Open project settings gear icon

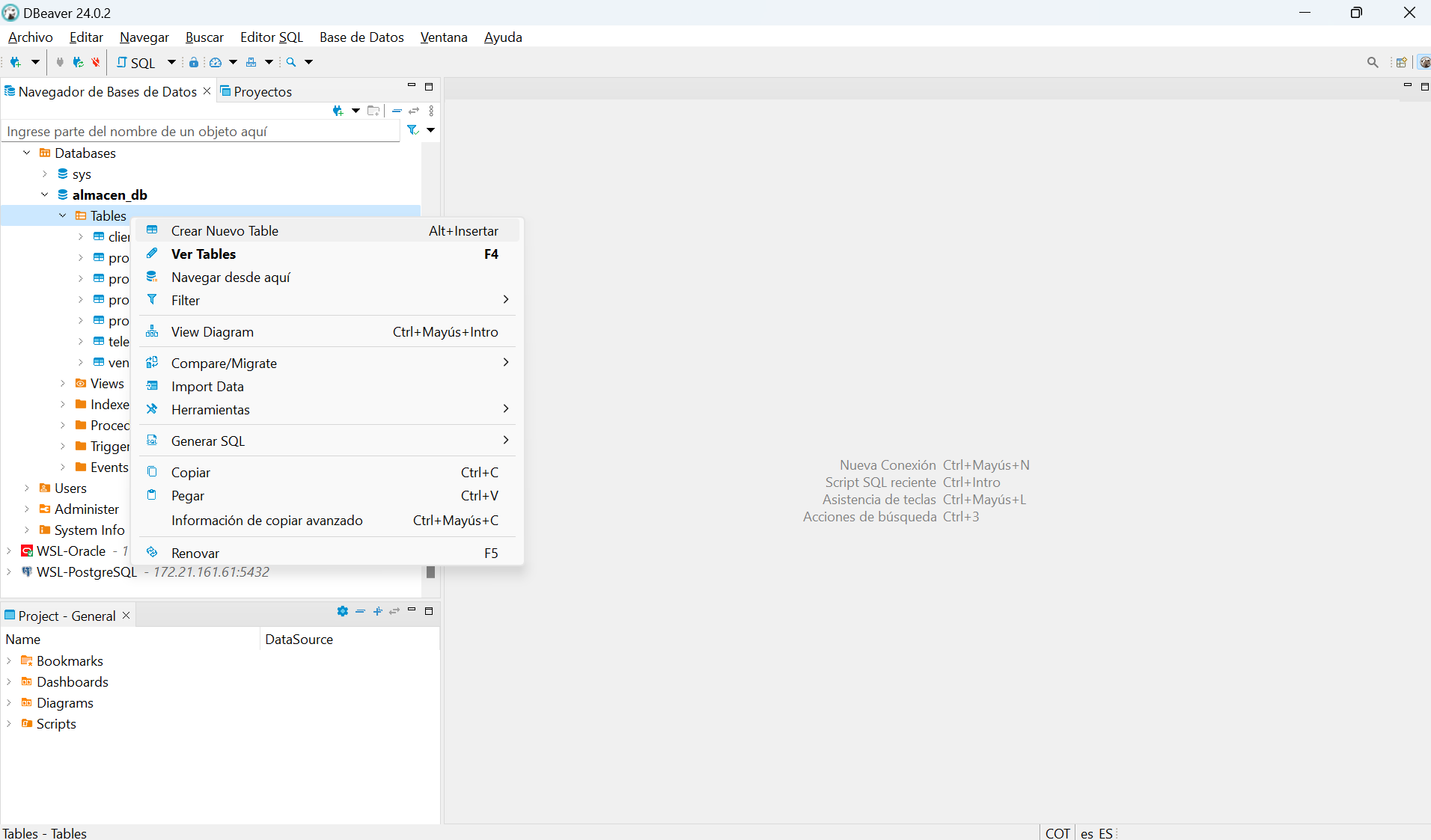click(x=343, y=611)
